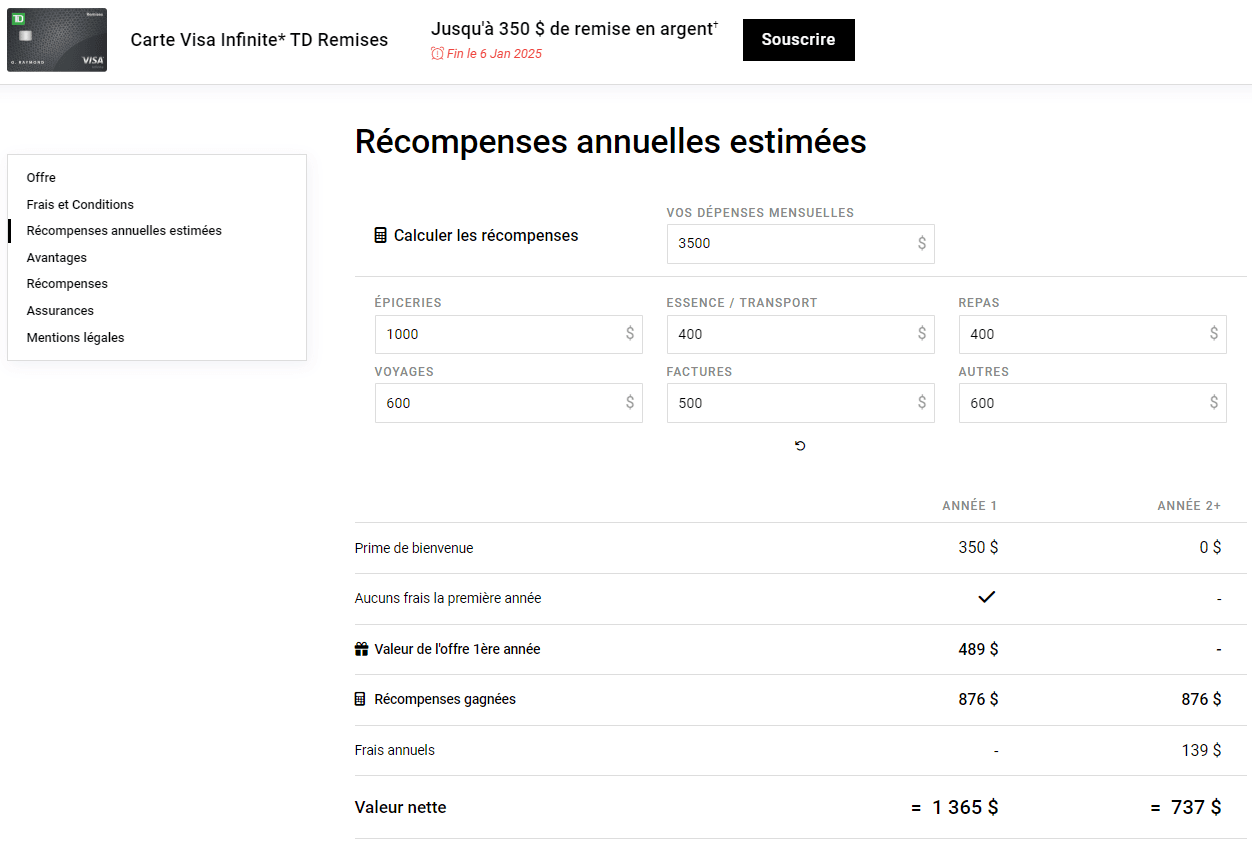Jump to Avantages section
Image resolution: width=1252 pixels, height=845 pixels.
[x=57, y=258]
